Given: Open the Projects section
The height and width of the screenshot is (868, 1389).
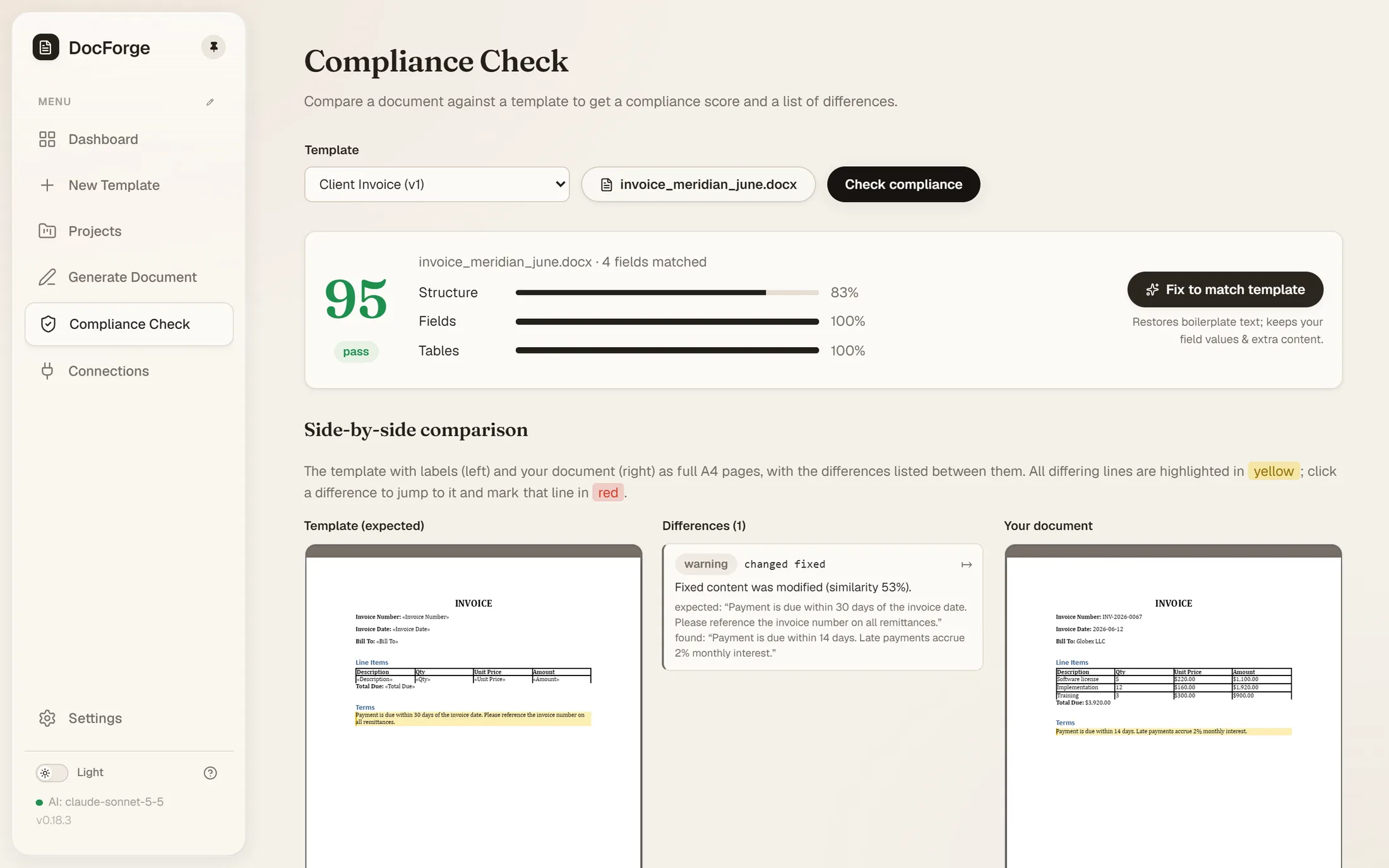Looking at the screenshot, I should tap(129, 231).
